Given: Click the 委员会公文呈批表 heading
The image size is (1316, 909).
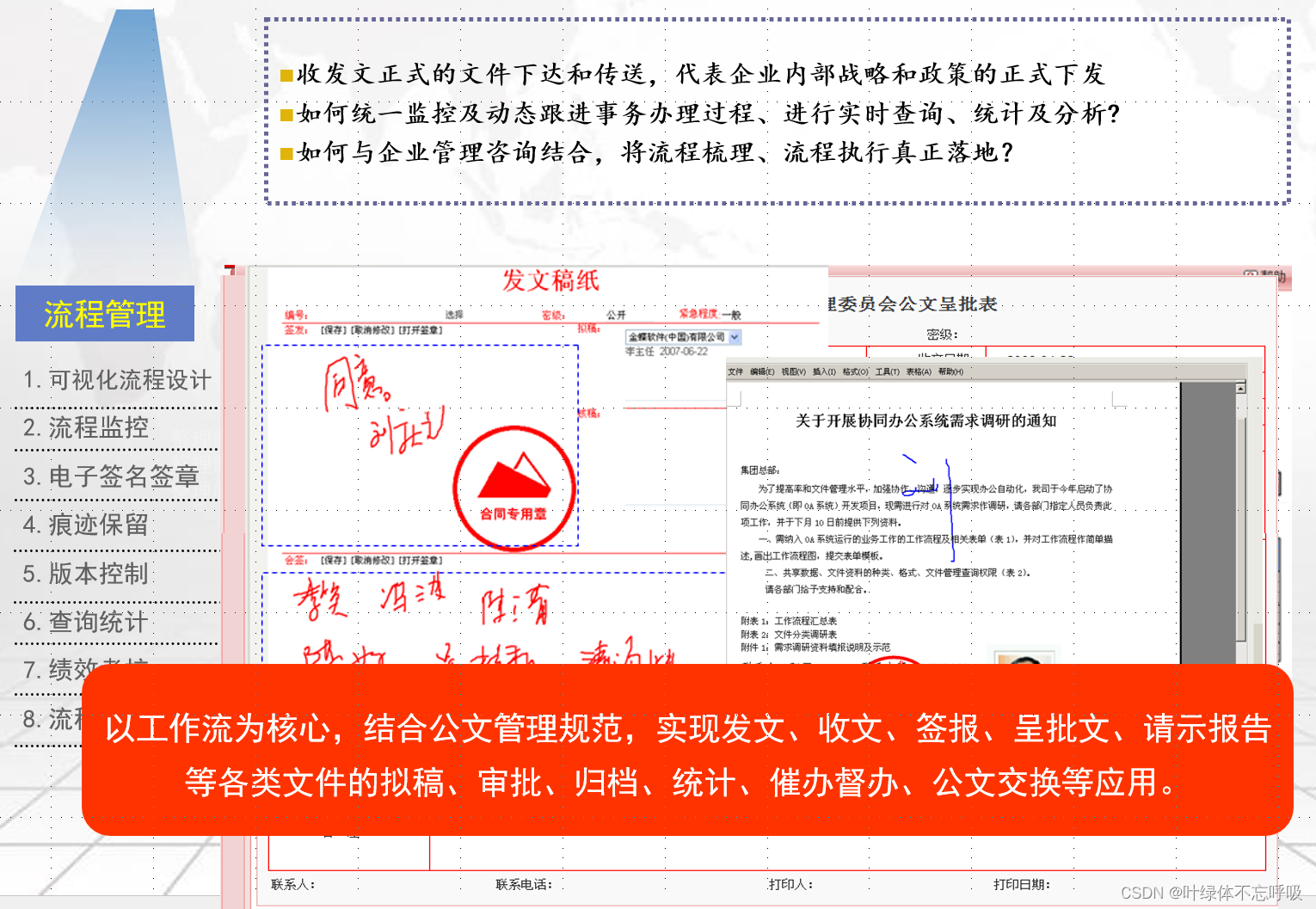Looking at the screenshot, I should (x=913, y=304).
